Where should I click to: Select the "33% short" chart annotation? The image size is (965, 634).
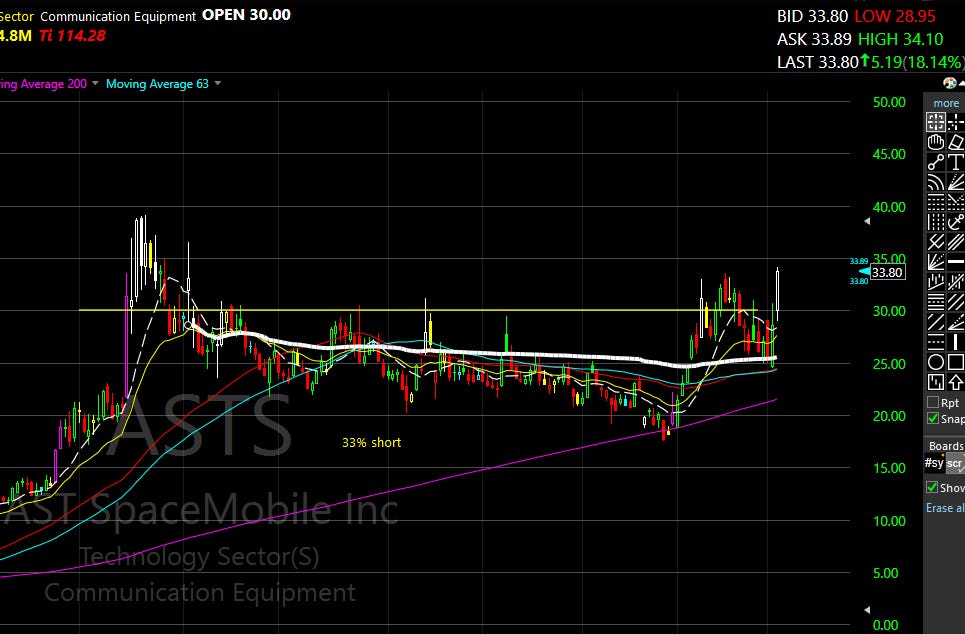[371, 443]
